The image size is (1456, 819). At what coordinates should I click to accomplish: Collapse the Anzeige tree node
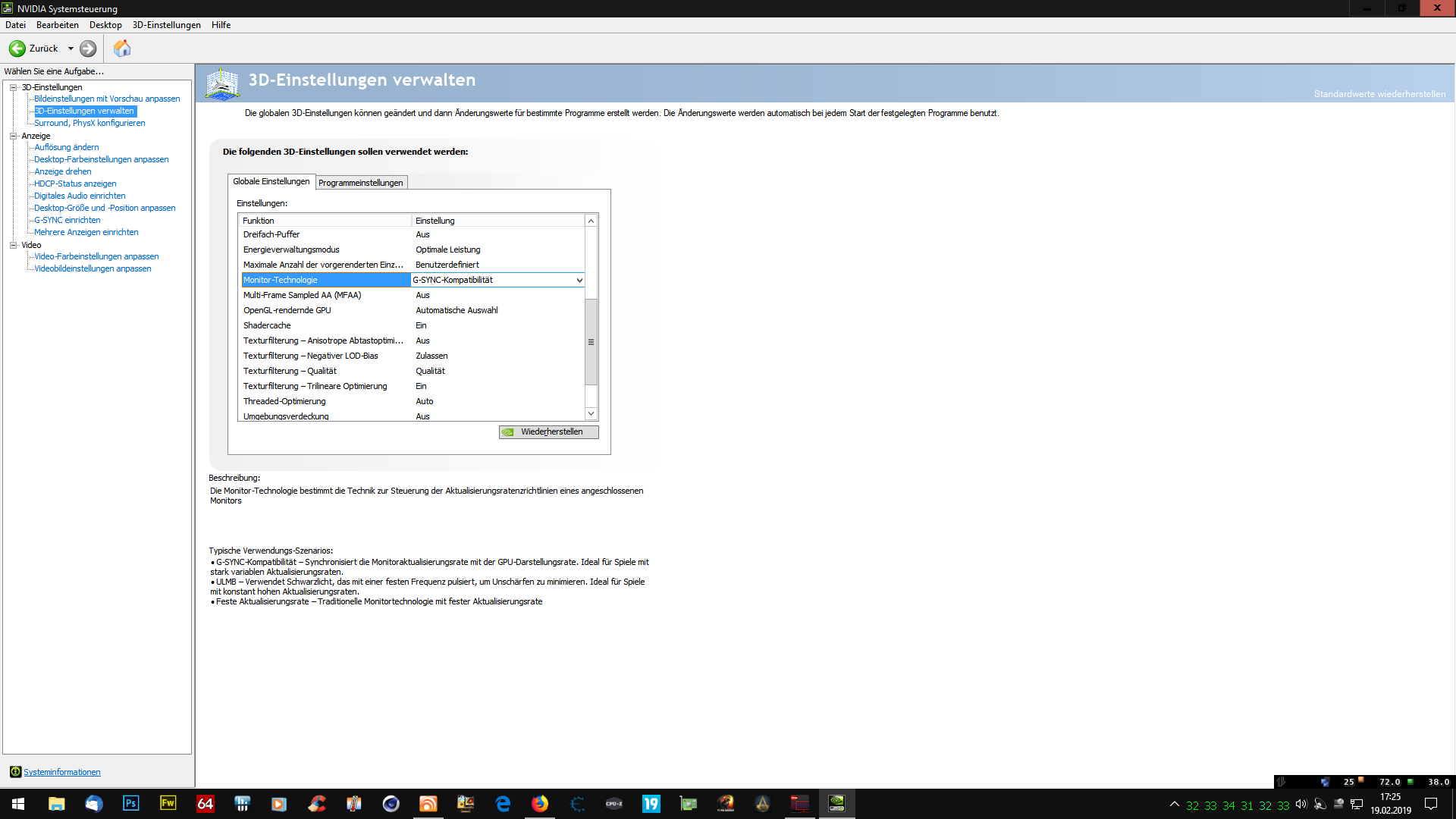(x=13, y=136)
